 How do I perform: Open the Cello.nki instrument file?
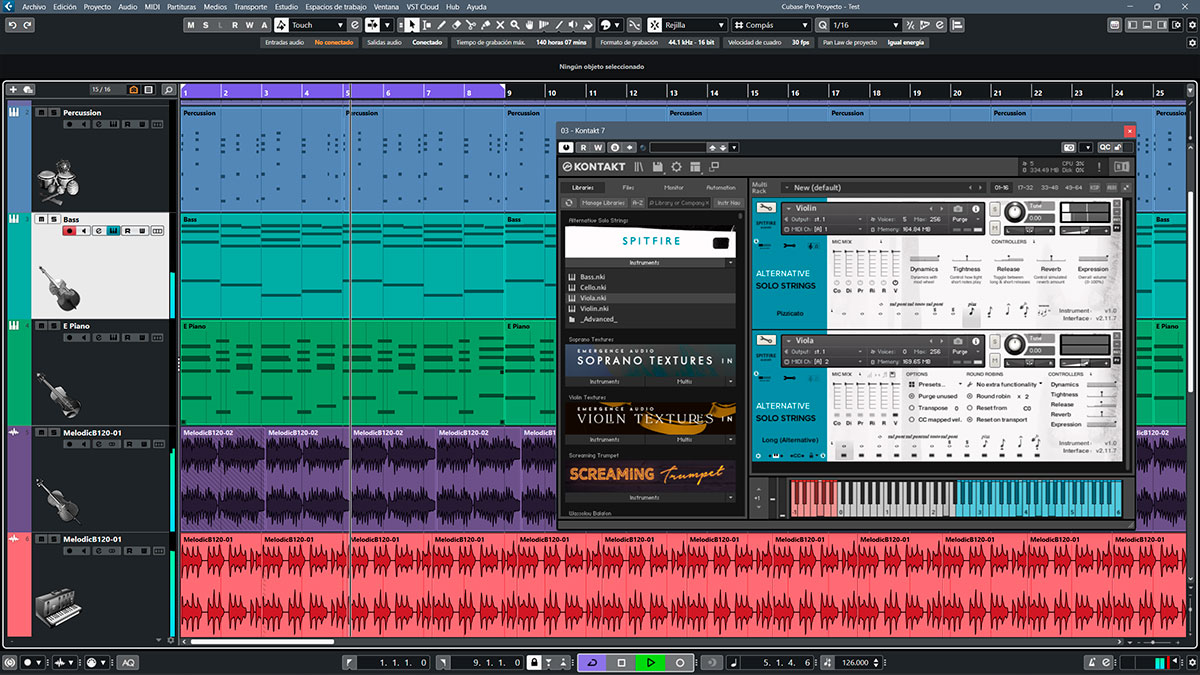(x=594, y=287)
